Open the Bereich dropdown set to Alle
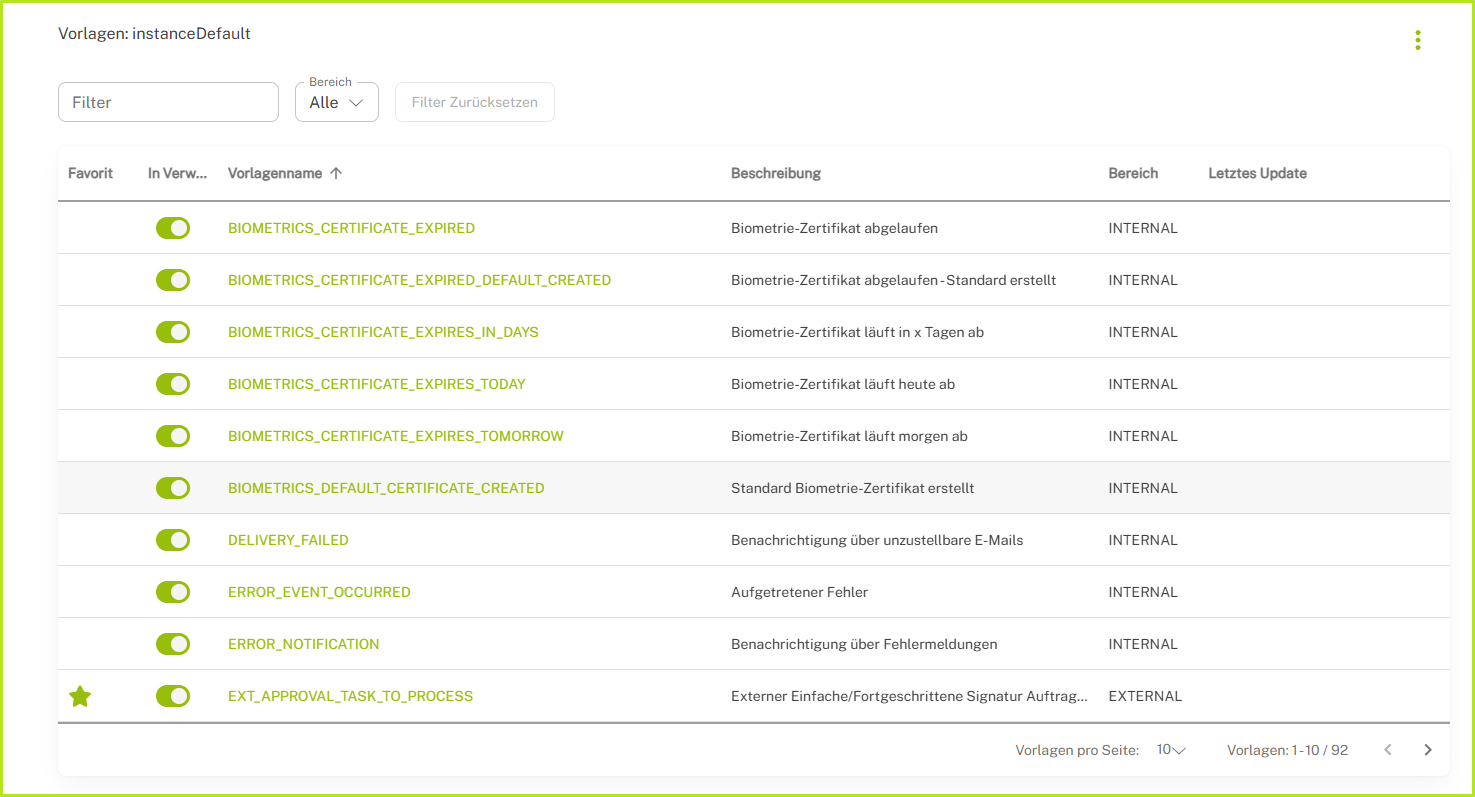Screen dimensions: 1475x797 [336, 102]
